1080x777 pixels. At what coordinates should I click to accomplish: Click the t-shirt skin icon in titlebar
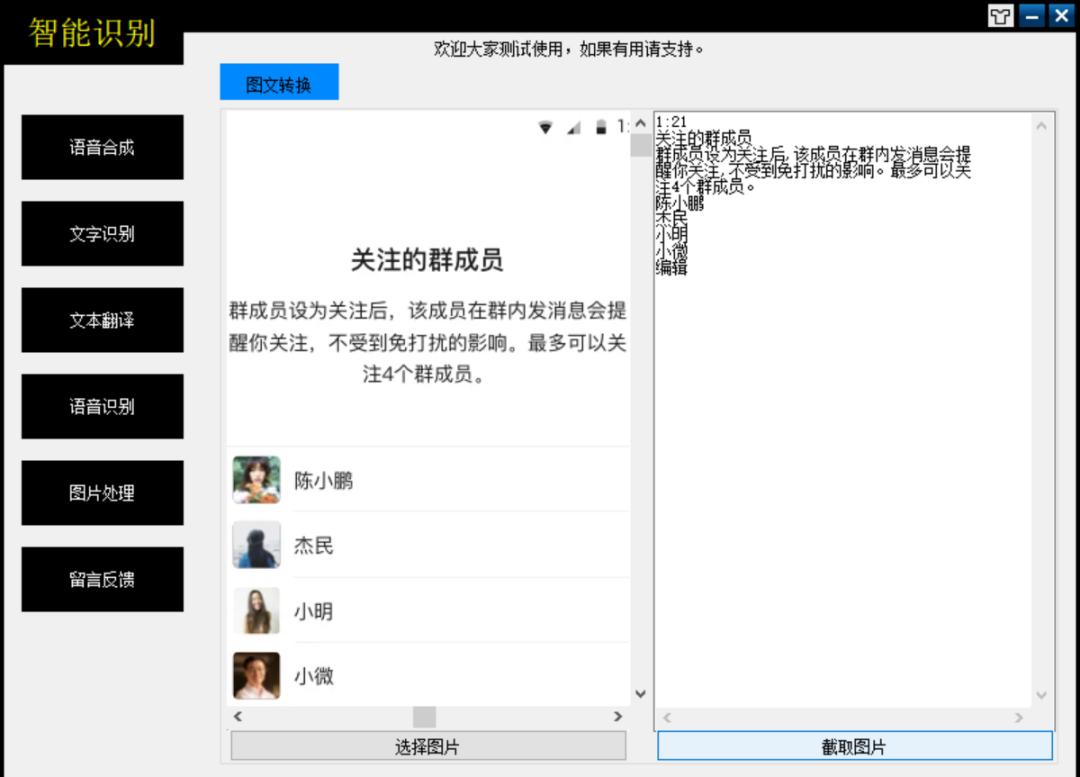pos(999,16)
